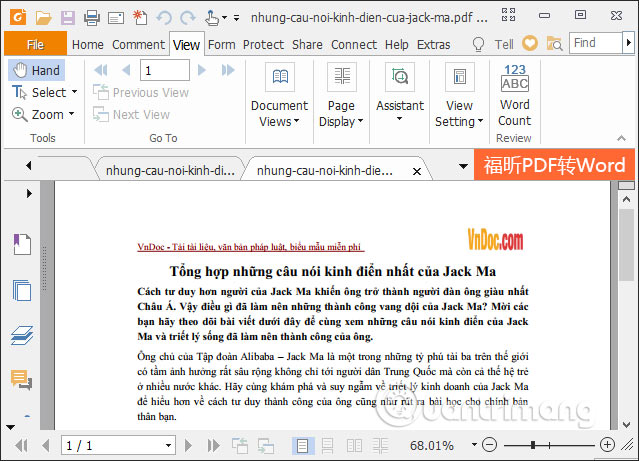Open the Extras ribbon tab
This screenshot has width=639, height=461.
pos(434,44)
